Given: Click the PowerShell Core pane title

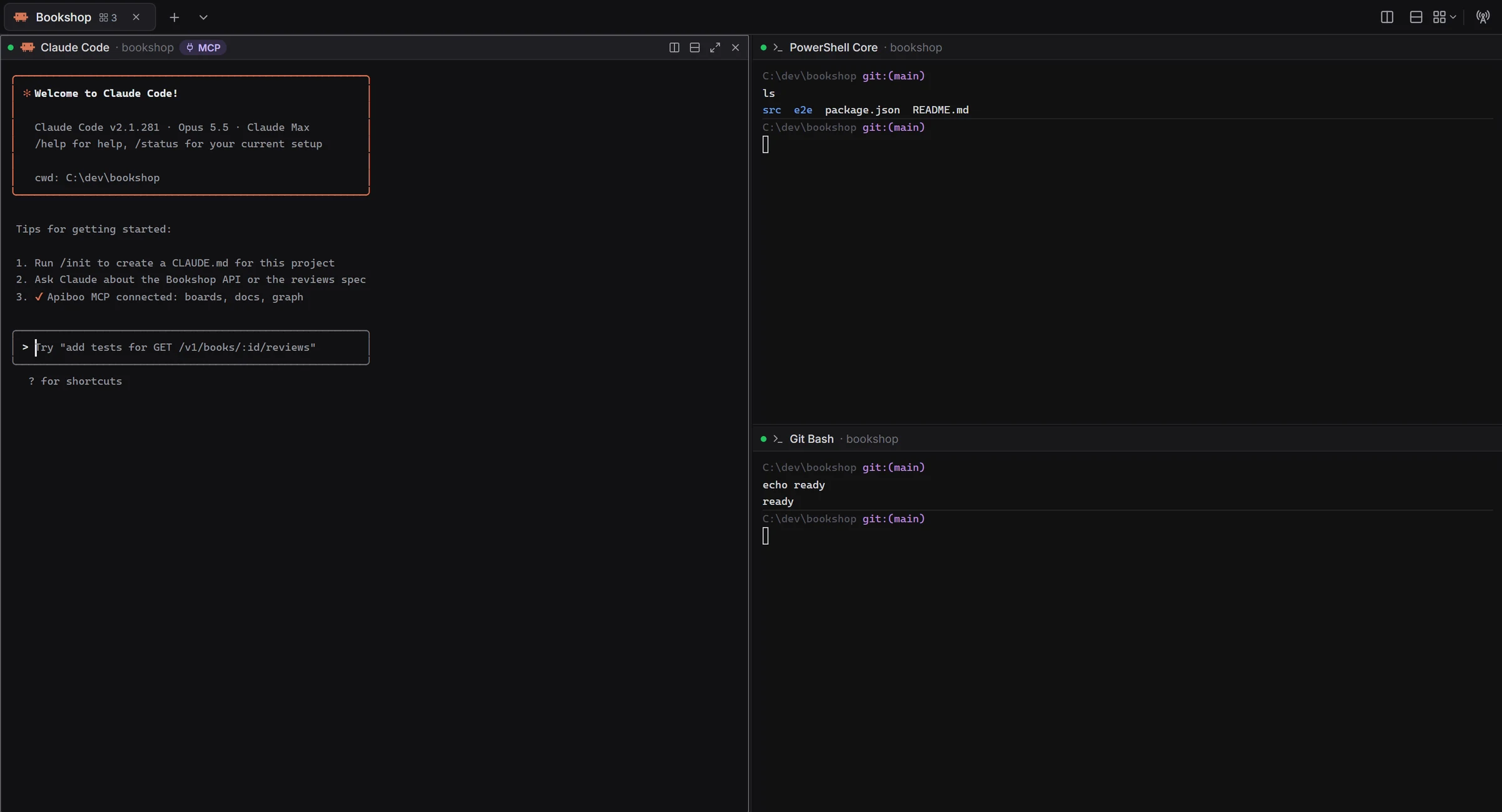Looking at the screenshot, I should 834,48.
